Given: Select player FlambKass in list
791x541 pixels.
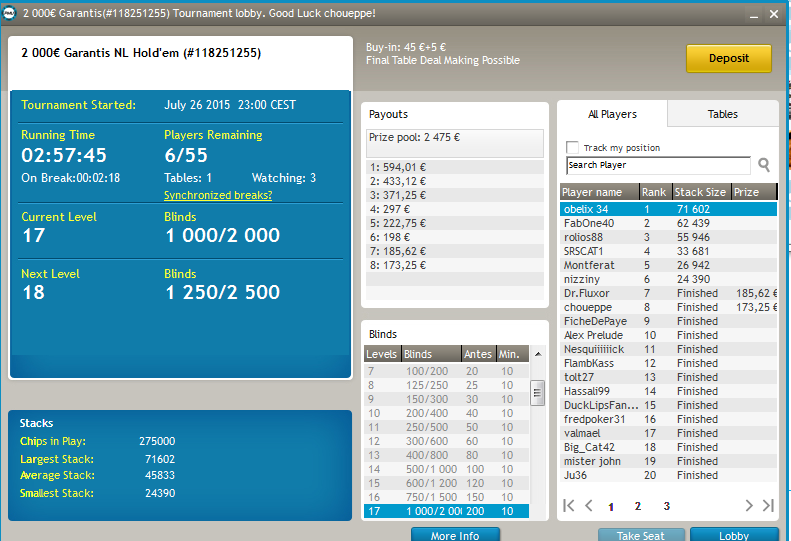Looking at the screenshot, I should click(668, 363).
